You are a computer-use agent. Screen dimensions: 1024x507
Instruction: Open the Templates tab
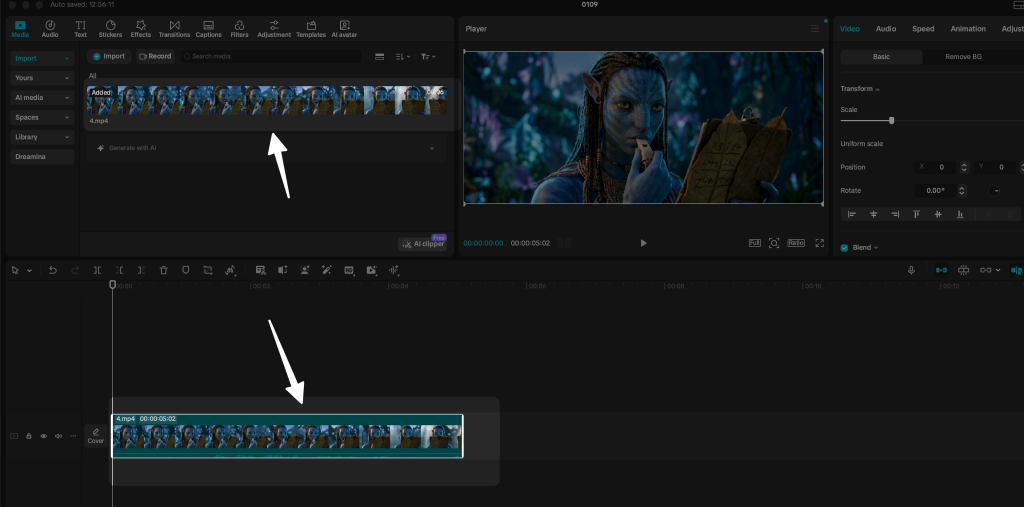click(311, 29)
